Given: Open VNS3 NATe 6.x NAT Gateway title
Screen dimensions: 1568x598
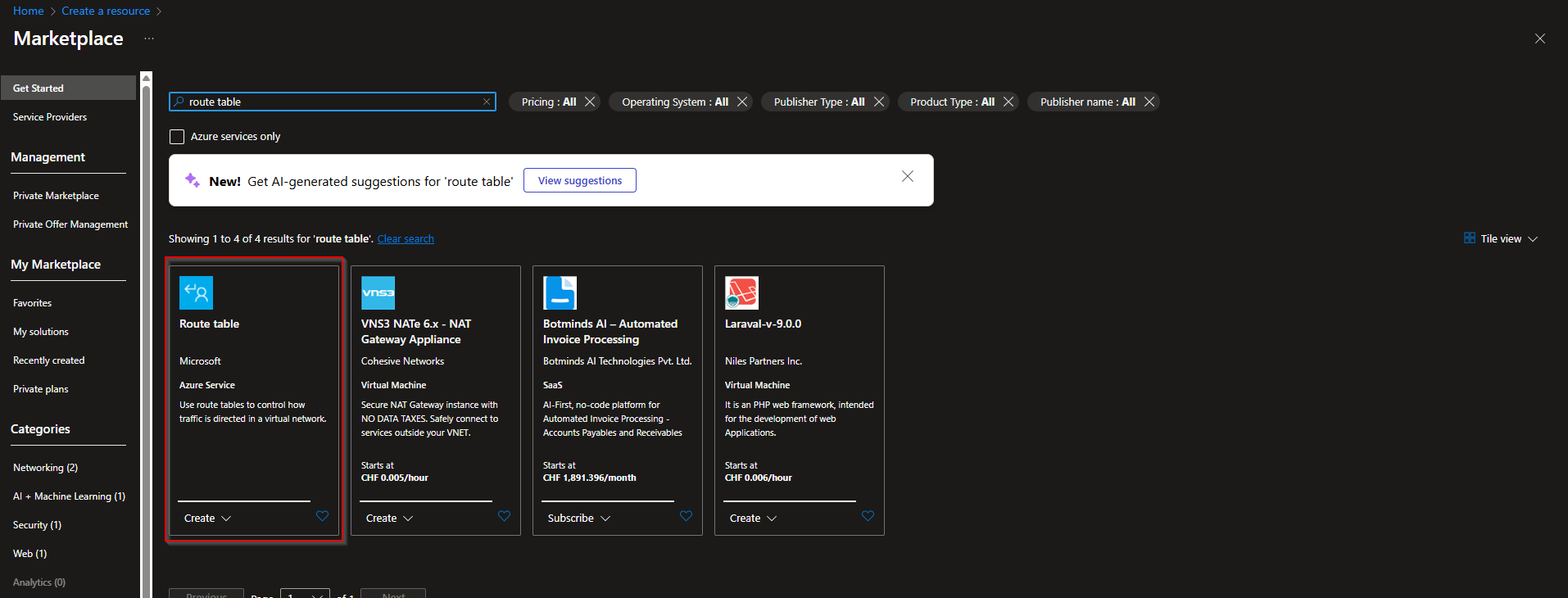Looking at the screenshot, I should (416, 332).
